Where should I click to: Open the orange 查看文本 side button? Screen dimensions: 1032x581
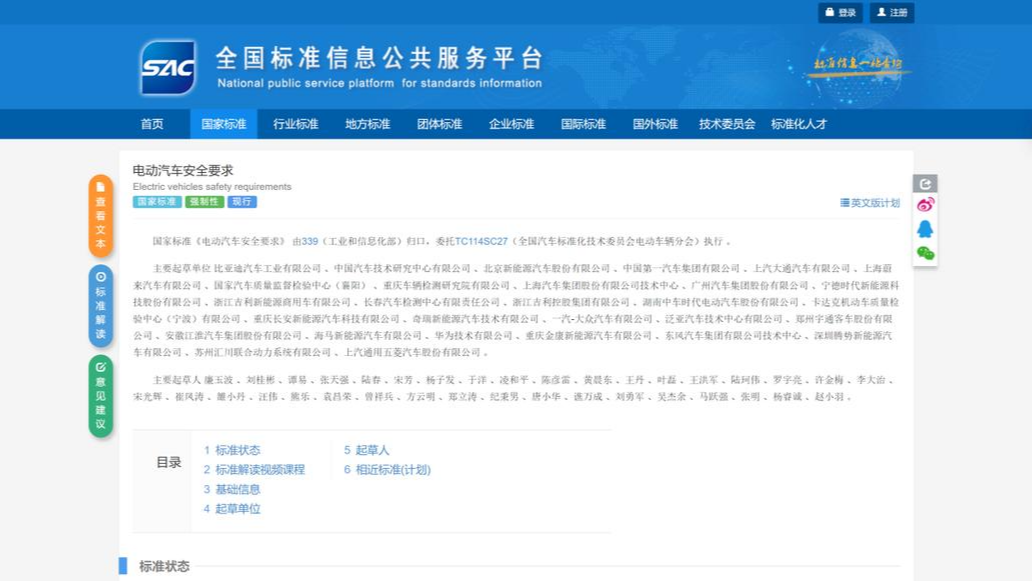tap(100, 215)
